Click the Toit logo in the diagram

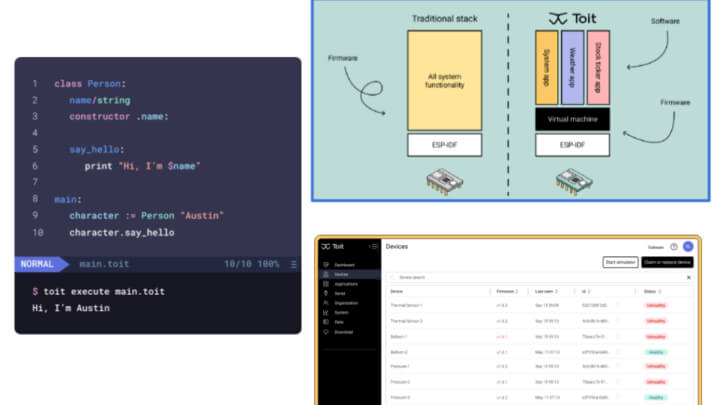(x=572, y=18)
